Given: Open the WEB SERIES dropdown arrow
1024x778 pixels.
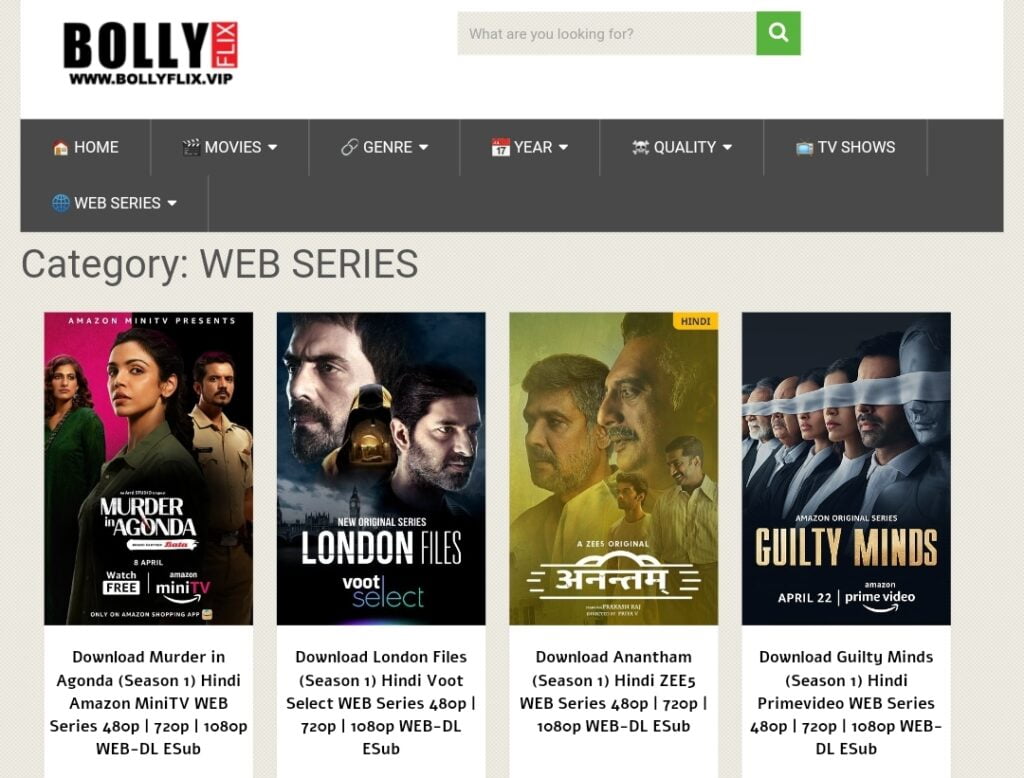Looking at the screenshot, I should pyautogui.click(x=172, y=203).
